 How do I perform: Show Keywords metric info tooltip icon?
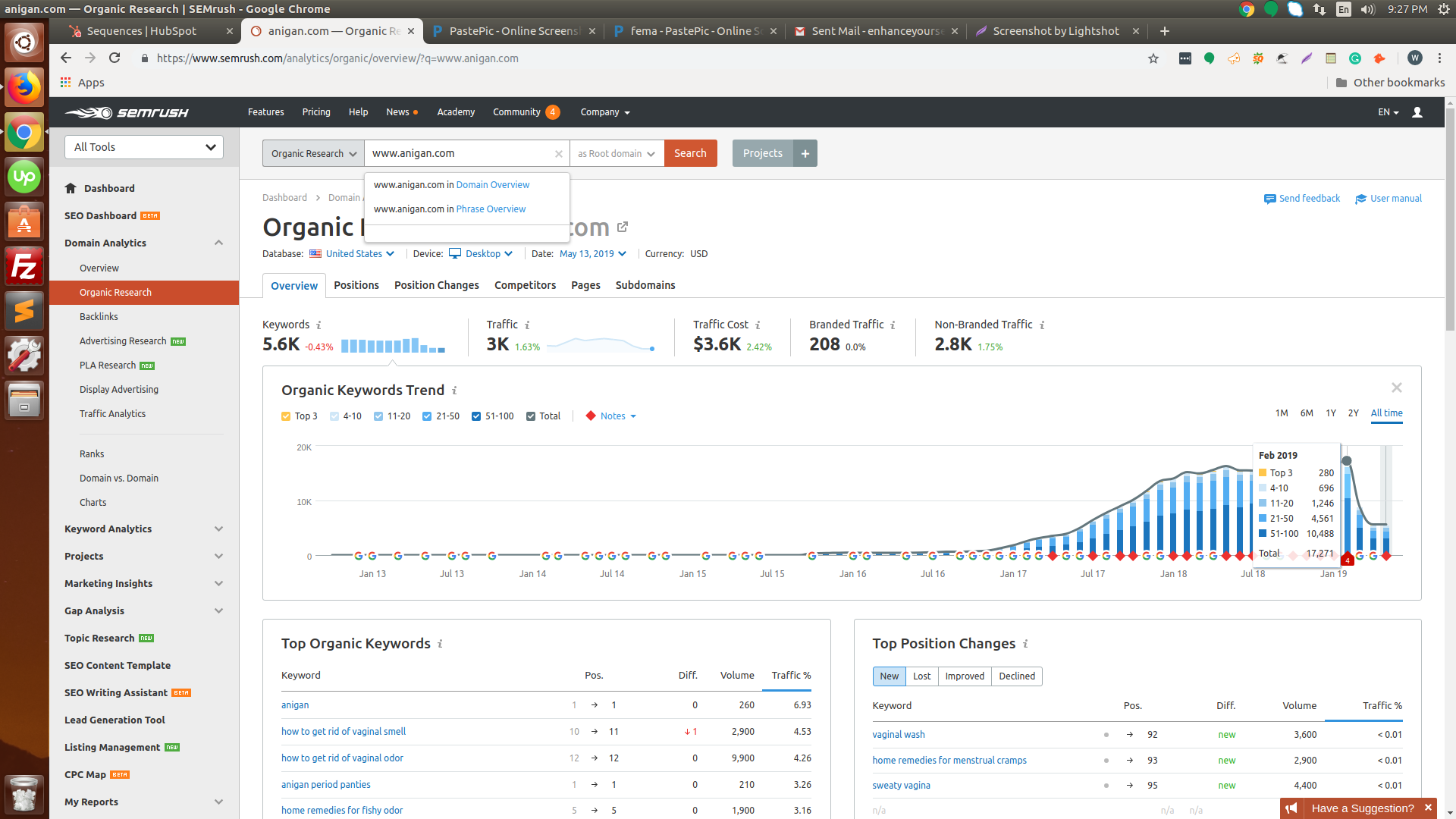click(318, 325)
